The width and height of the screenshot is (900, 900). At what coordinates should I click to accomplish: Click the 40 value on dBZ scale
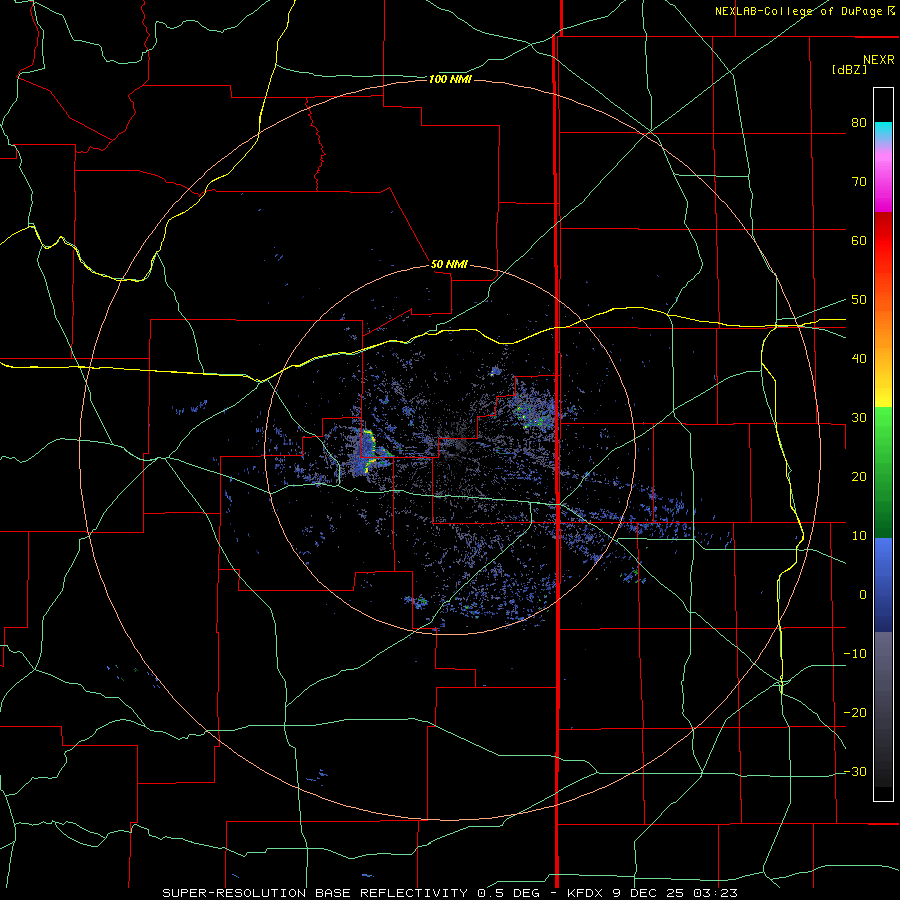[859, 359]
